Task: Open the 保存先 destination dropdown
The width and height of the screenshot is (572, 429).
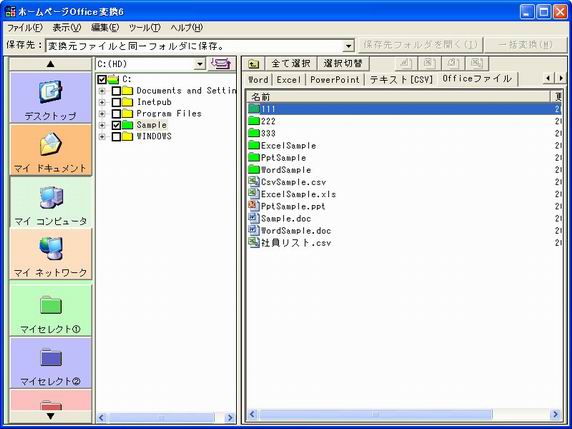Action: coord(348,46)
